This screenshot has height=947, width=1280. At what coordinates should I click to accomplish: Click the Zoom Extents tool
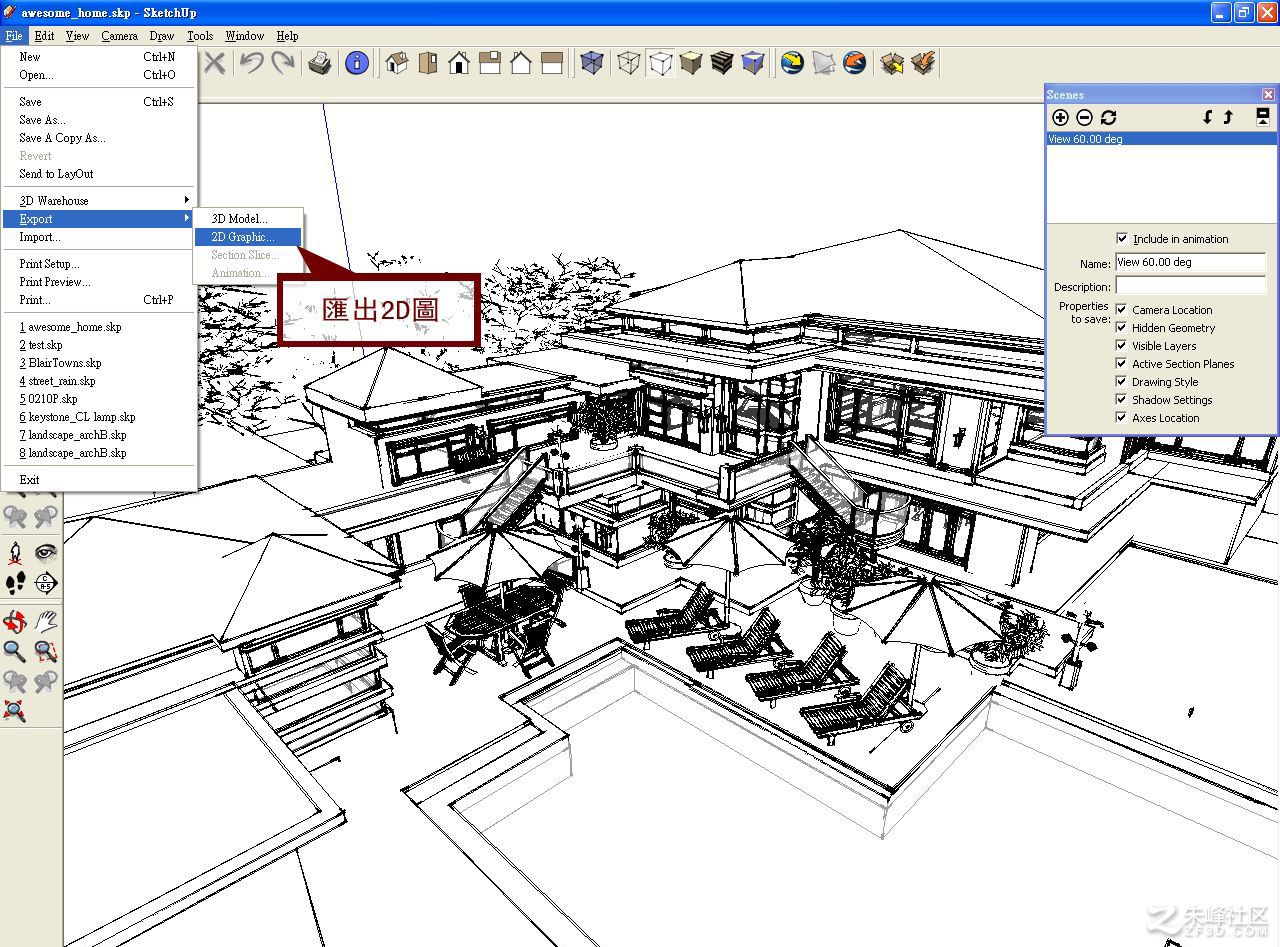coord(15,712)
